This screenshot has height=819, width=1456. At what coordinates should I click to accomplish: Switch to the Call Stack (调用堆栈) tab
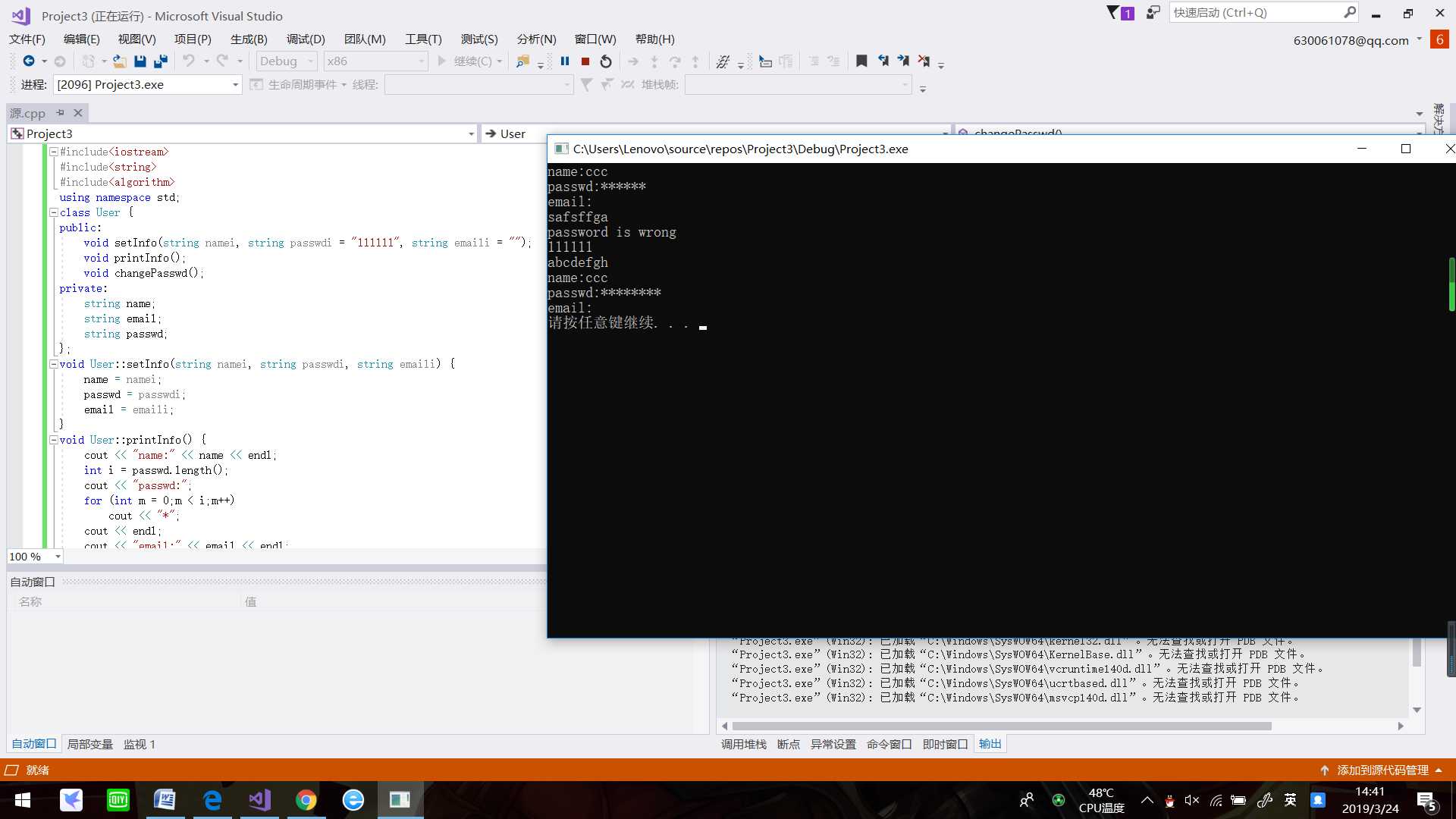point(743,745)
